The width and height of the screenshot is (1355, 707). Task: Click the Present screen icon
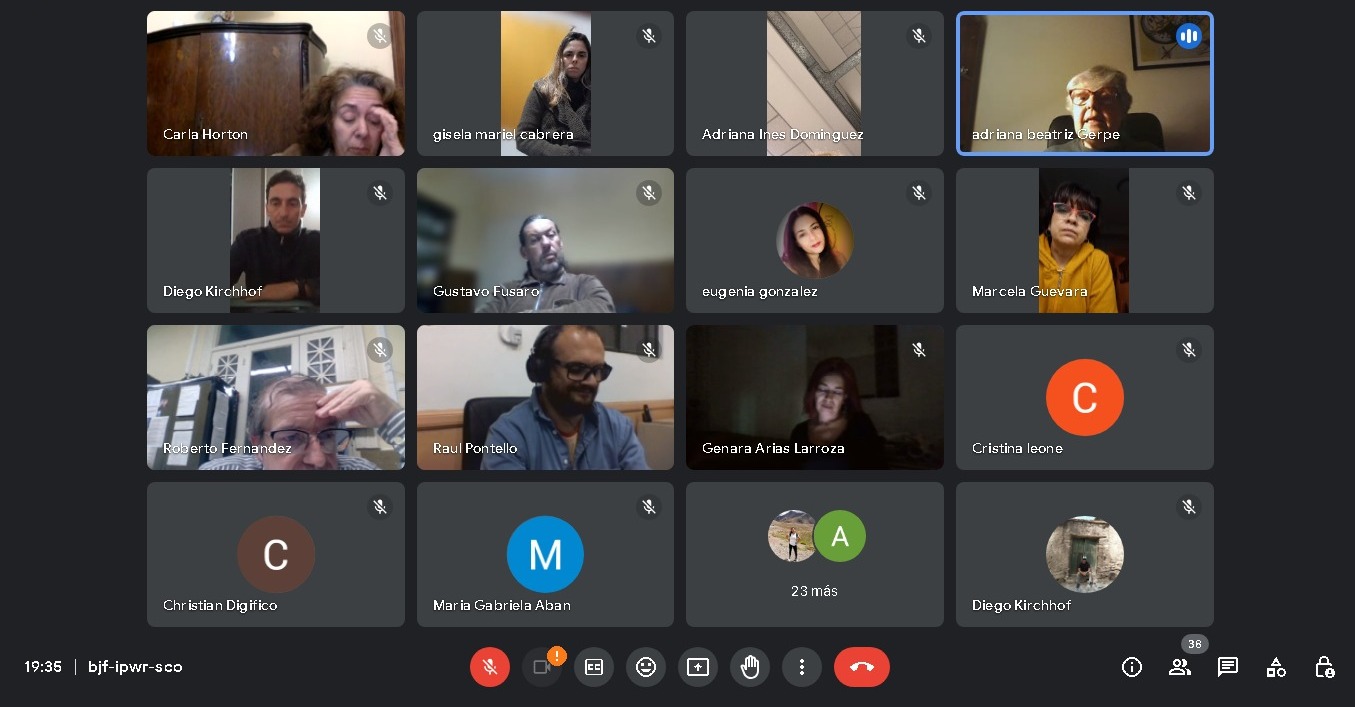point(698,667)
